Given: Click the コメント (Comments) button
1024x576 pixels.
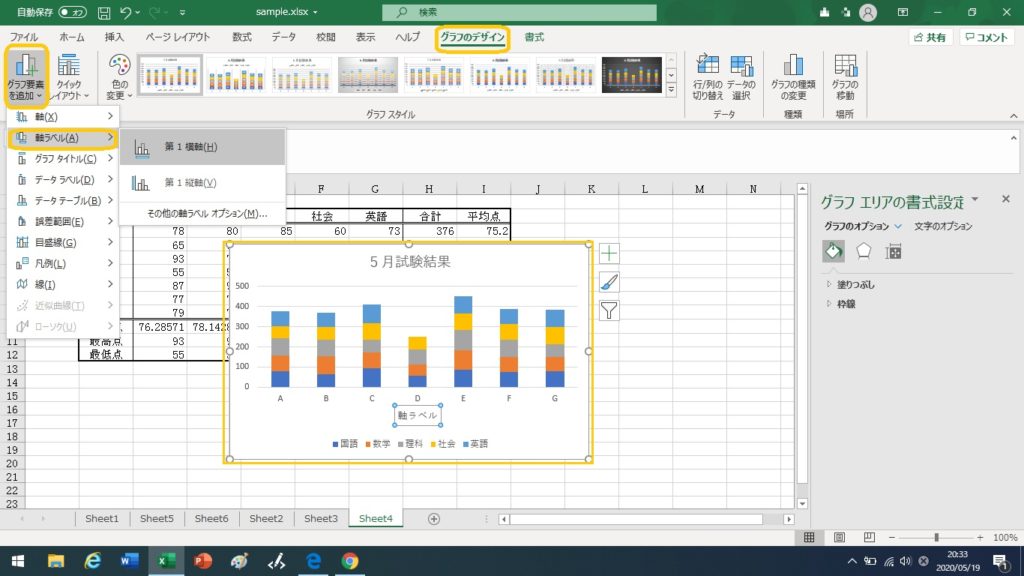Looking at the screenshot, I should 987,37.
